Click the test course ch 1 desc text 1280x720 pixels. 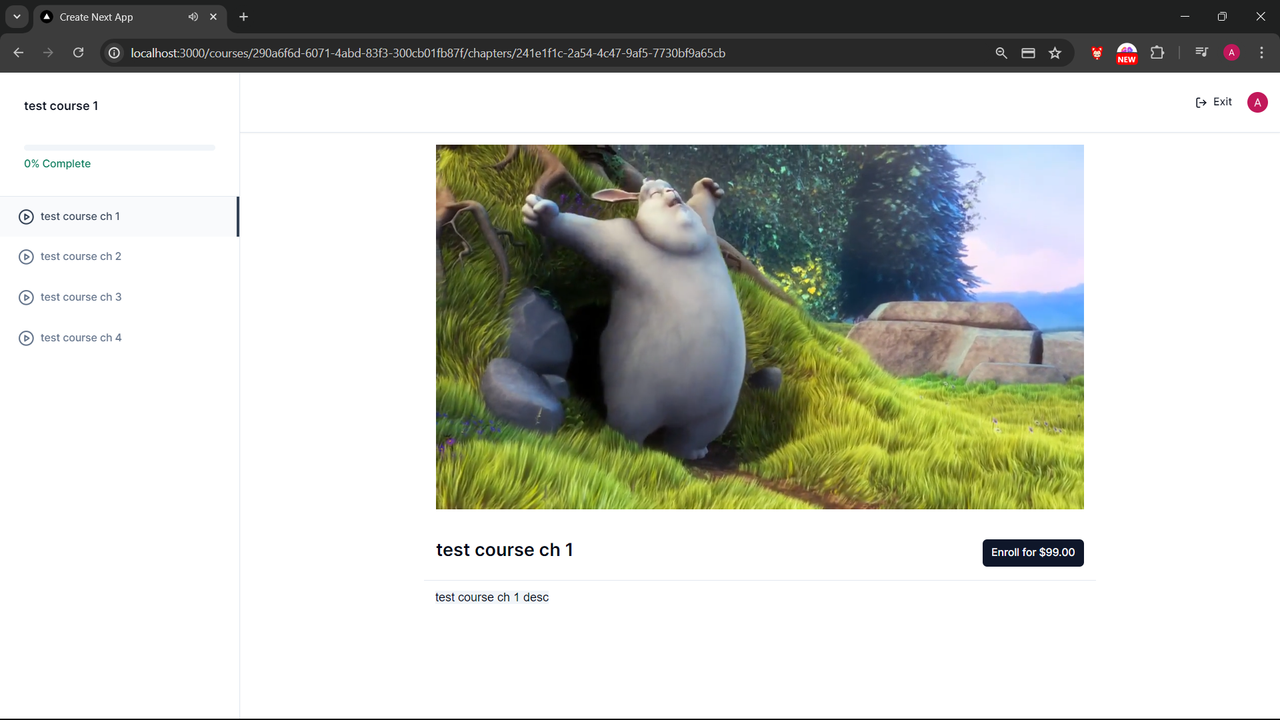(x=492, y=597)
